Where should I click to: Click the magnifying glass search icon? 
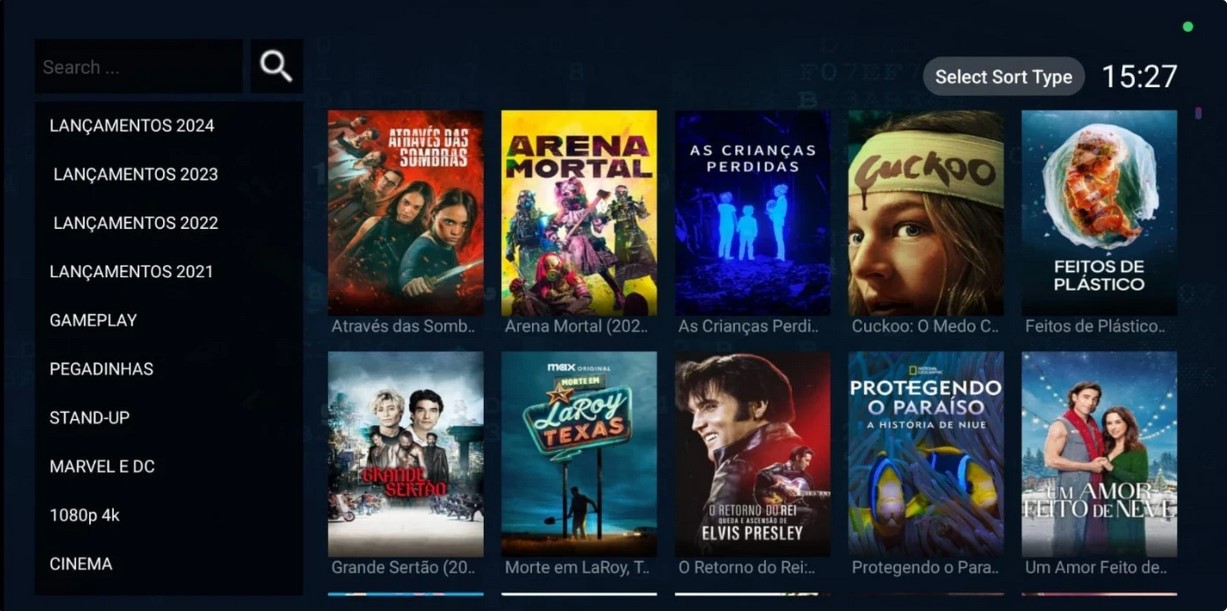click(x=276, y=66)
